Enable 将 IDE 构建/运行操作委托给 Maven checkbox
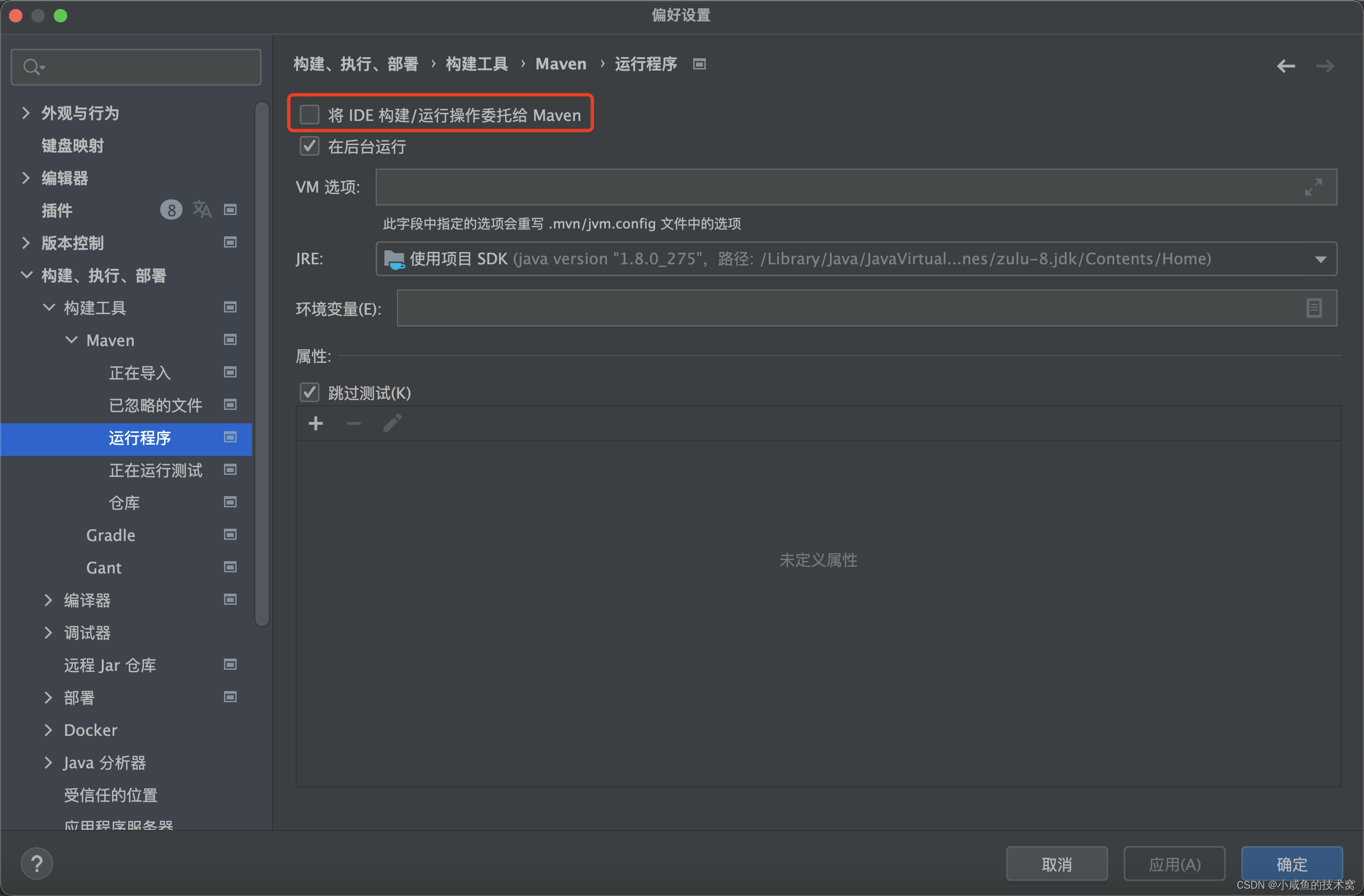The width and height of the screenshot is (1364, 896). 310,115
